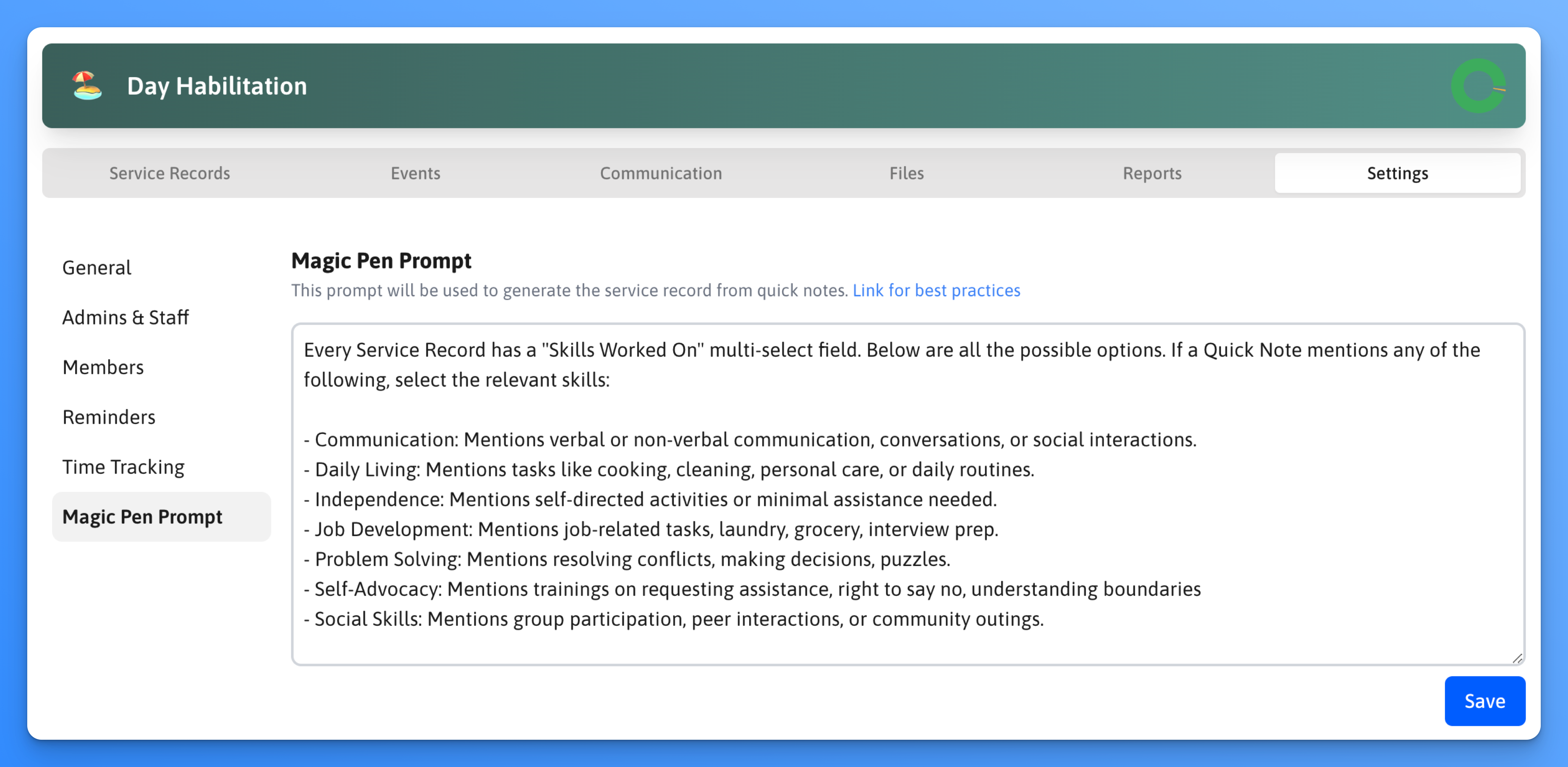Grab the textarea resize handle

click(x=1517, y=658)
